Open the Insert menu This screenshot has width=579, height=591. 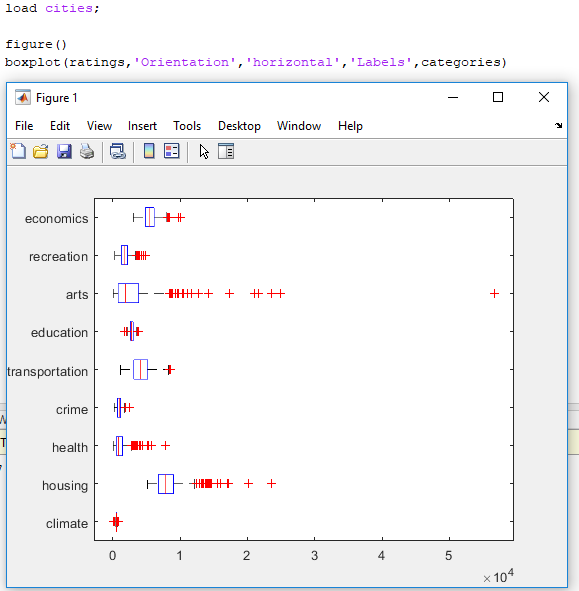[x=142, y=126]
